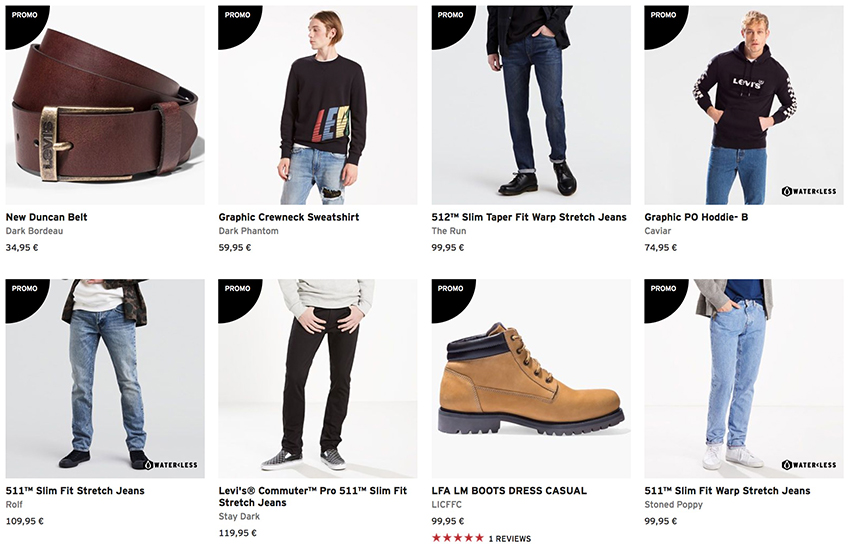The height and width of the screenshot is (548, 850).
Task: Click the PROMO badge on New Duncan Belt
Action: coord(23,16)
